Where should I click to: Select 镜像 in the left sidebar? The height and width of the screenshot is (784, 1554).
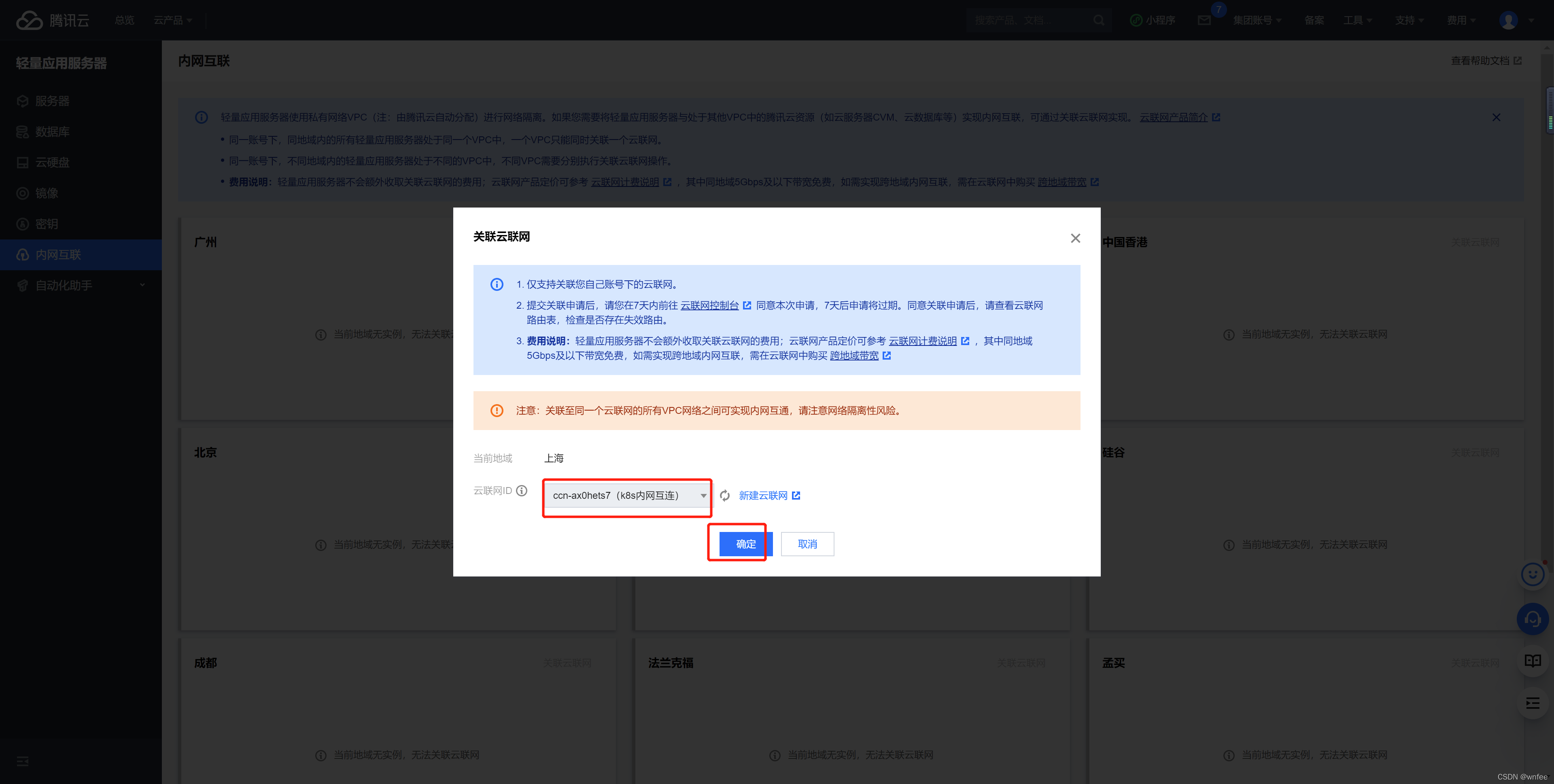tap(47, 193)
